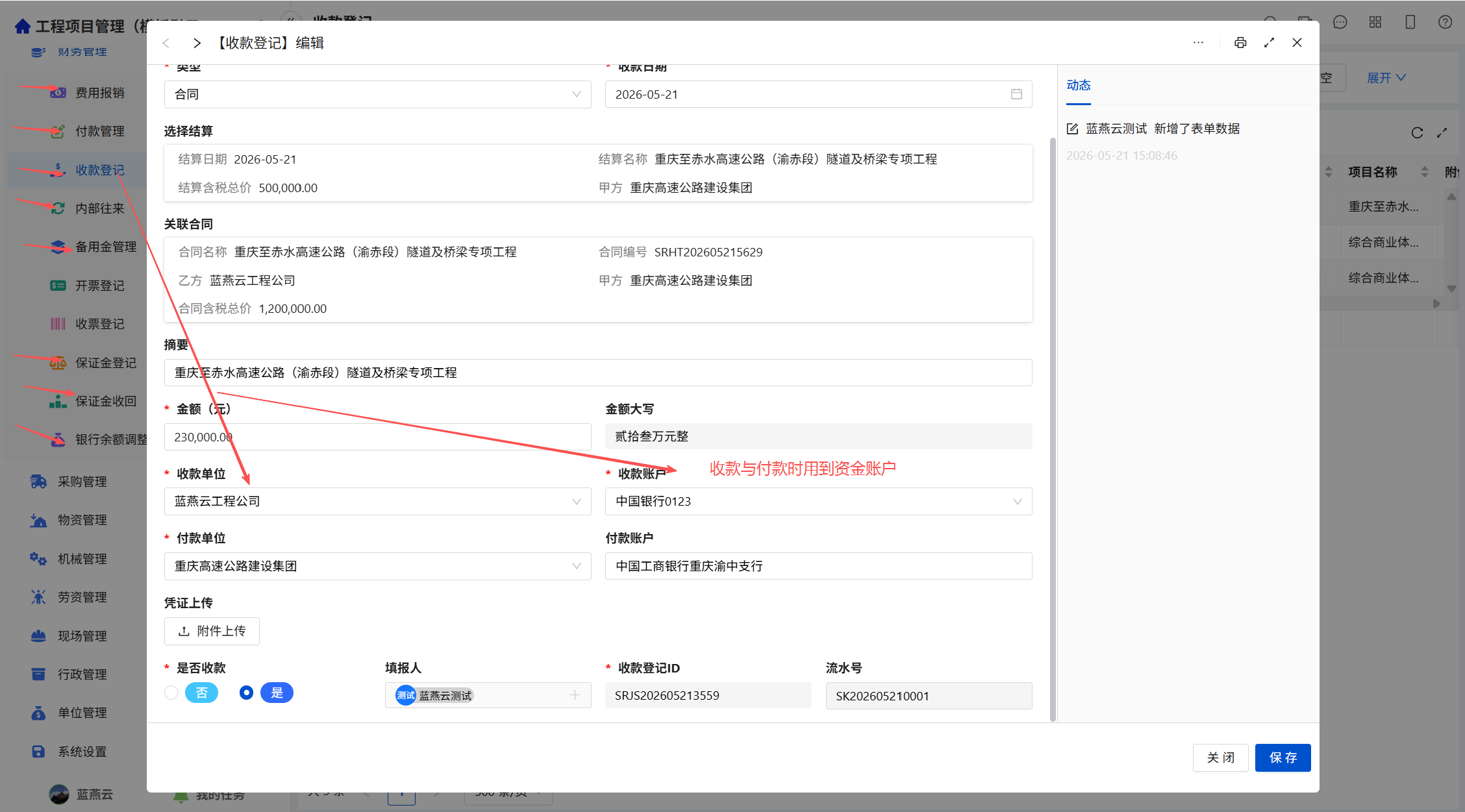Select 是 radio for 是否收款
1465x812 pixels.
pos(246,693)
